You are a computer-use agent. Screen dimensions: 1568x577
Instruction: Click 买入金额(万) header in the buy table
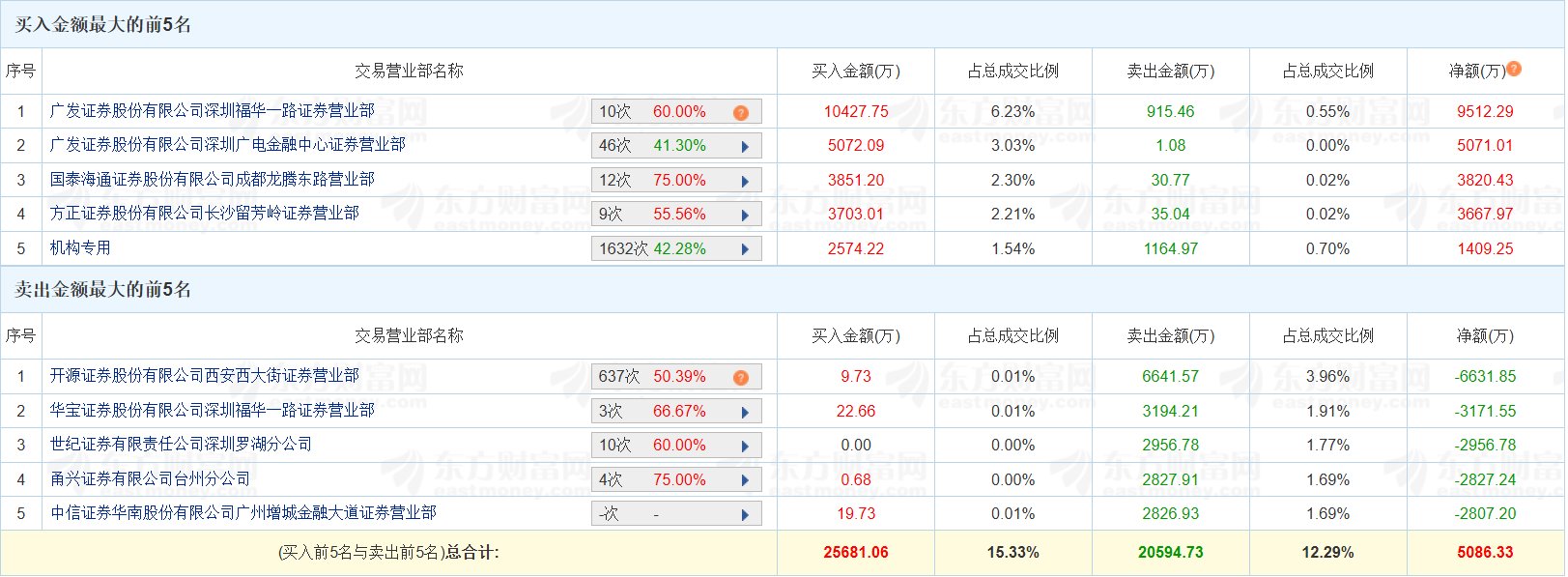coord(855,72)
